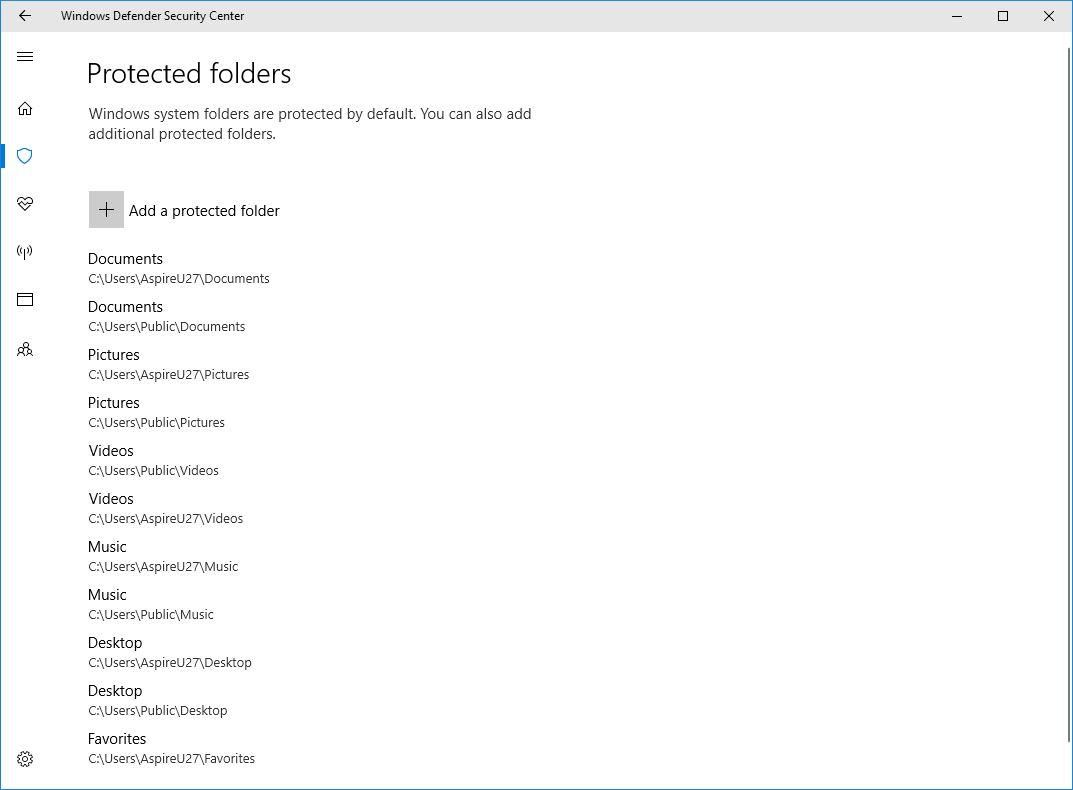Screen dimensions: 1073x790
Task: Go to the Home section icon
Action: pos(25,108)
